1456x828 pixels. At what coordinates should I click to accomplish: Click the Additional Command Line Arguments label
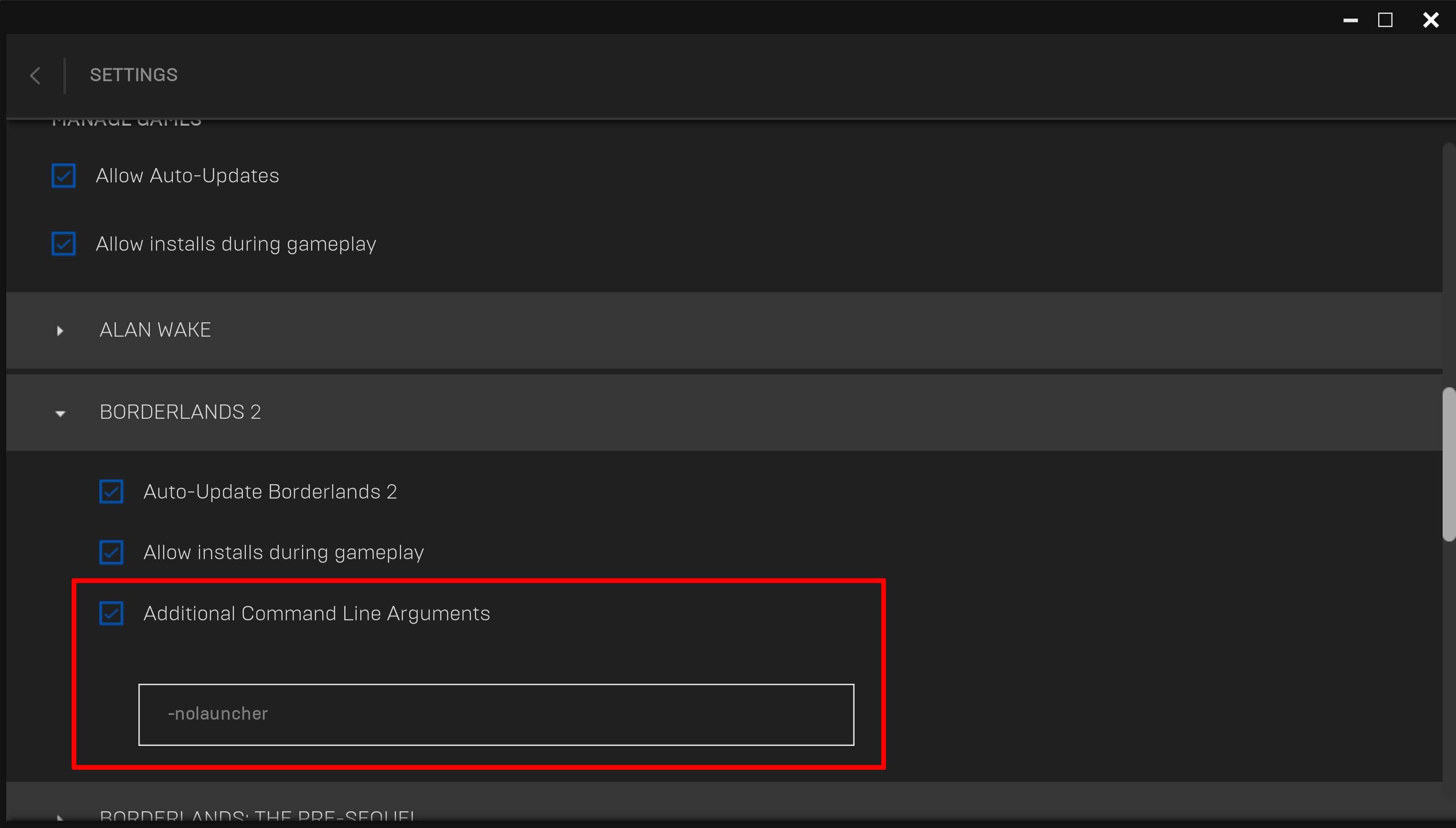[x=317, y=613]
